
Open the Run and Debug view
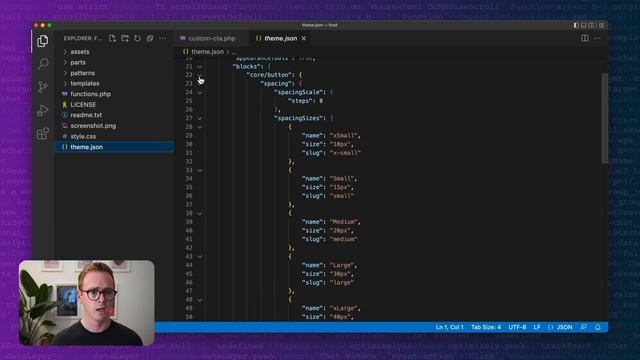(x=42, y=110)
